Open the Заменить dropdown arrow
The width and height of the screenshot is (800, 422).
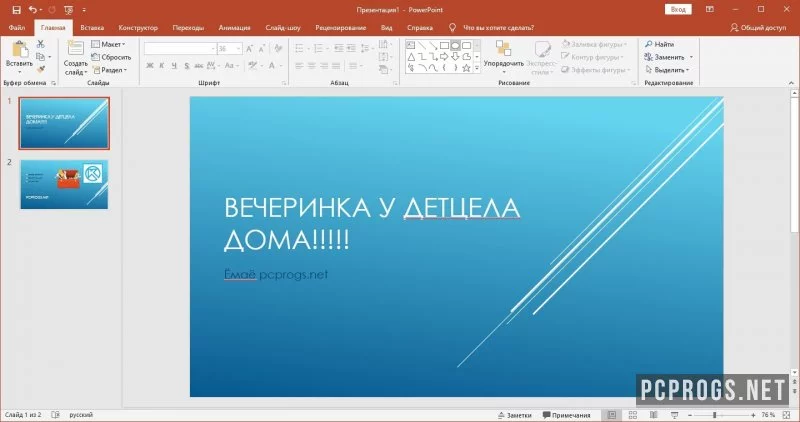[691, 57]
